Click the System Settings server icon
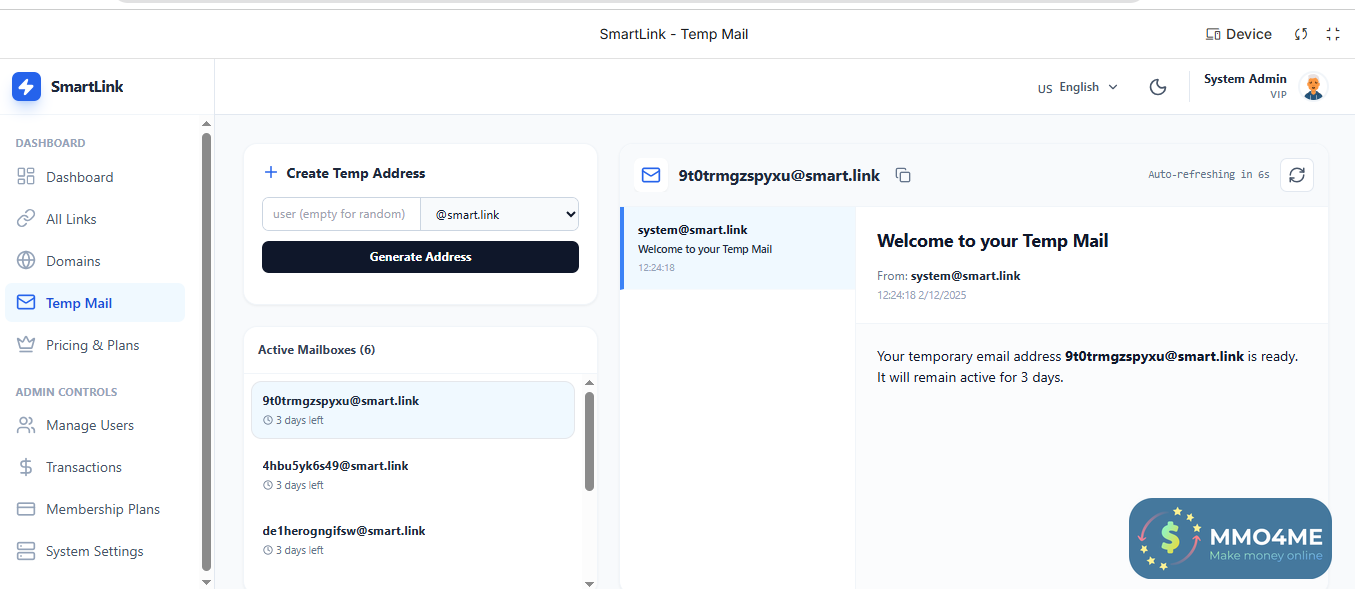1356x590 pixels. 26,551
